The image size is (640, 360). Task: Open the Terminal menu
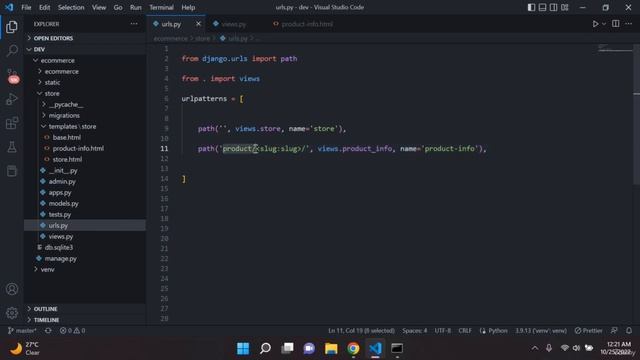click(161, 7)
